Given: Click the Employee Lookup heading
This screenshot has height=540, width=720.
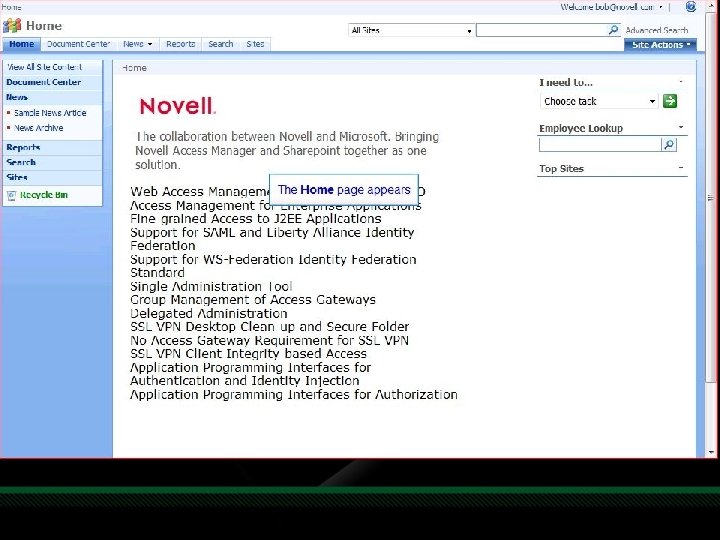Looking at the screenshot, I should click(581, 128).
